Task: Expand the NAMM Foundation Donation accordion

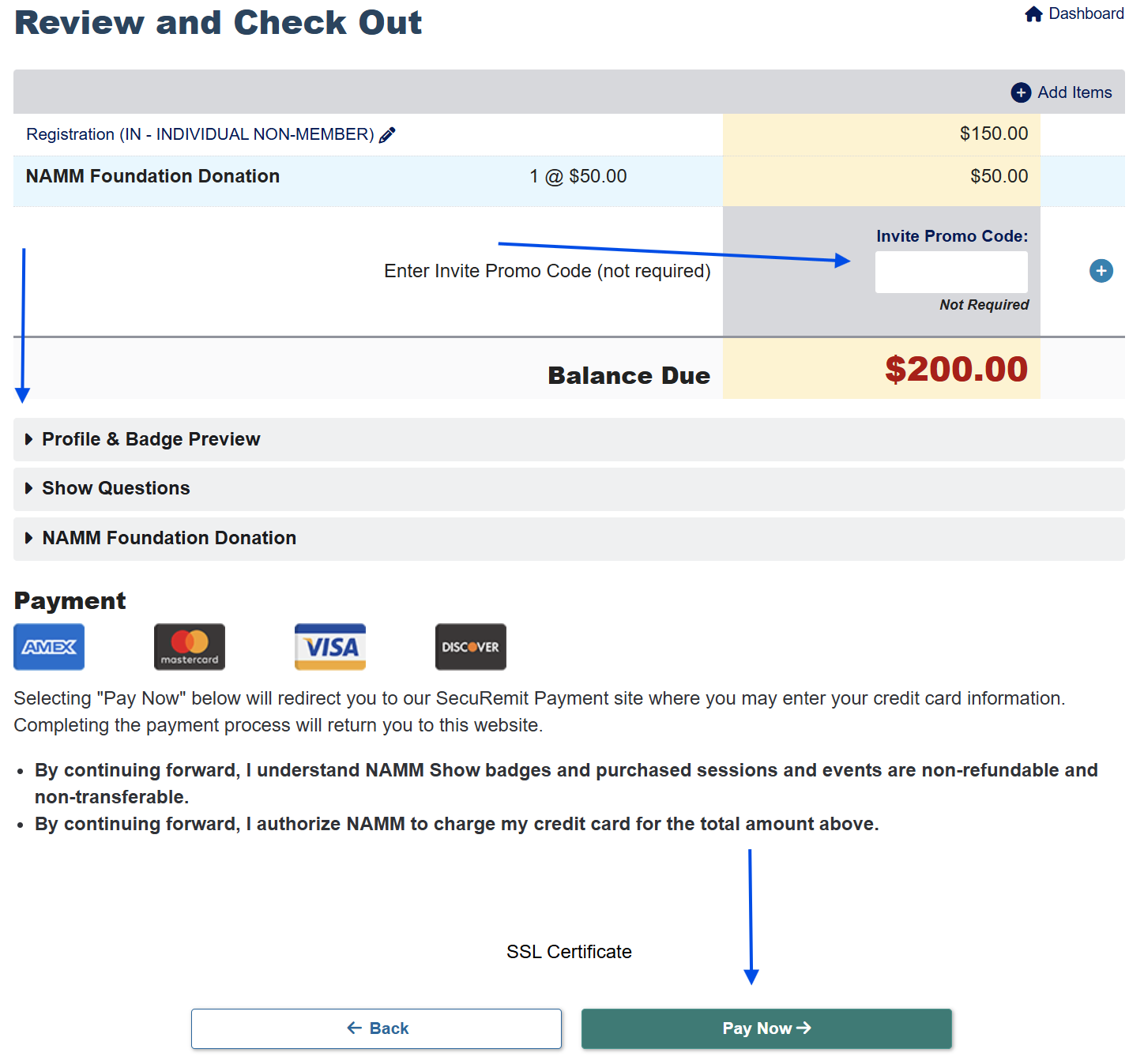Action: coord(569,539)
